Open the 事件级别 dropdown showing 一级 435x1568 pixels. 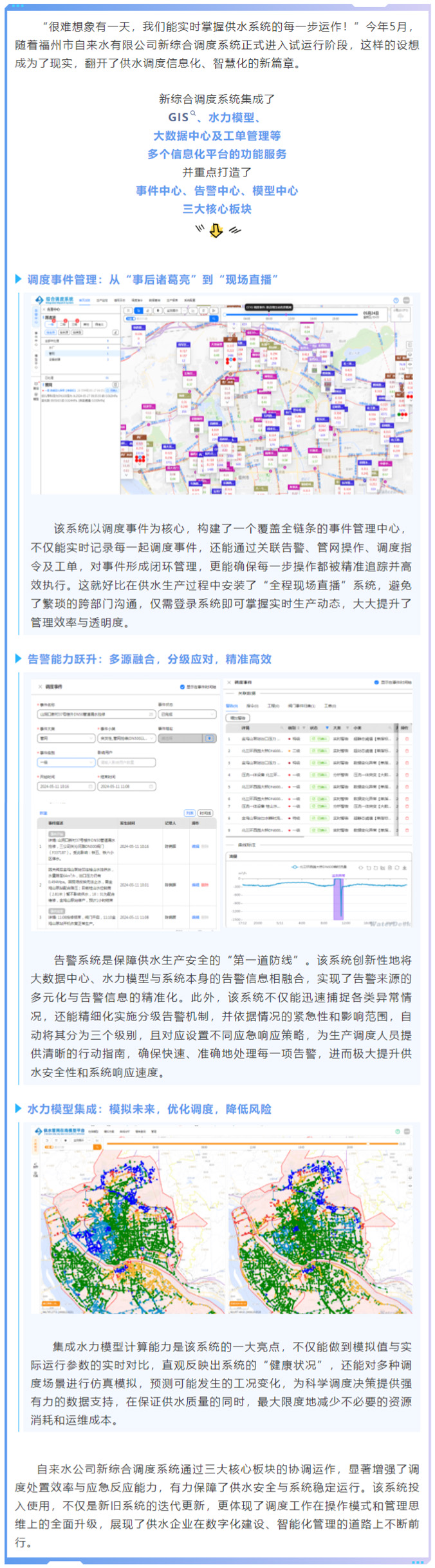(x=66, y=762)
